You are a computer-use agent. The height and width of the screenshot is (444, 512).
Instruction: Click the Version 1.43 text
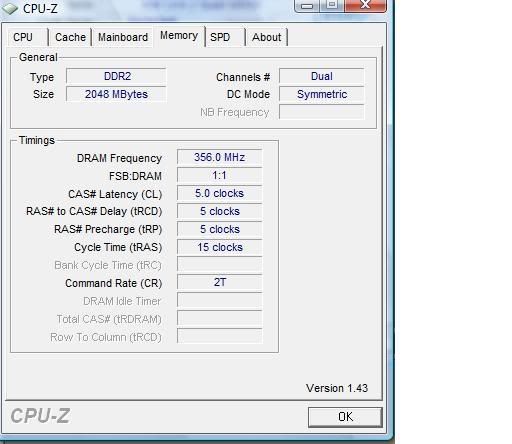point(337,388)
